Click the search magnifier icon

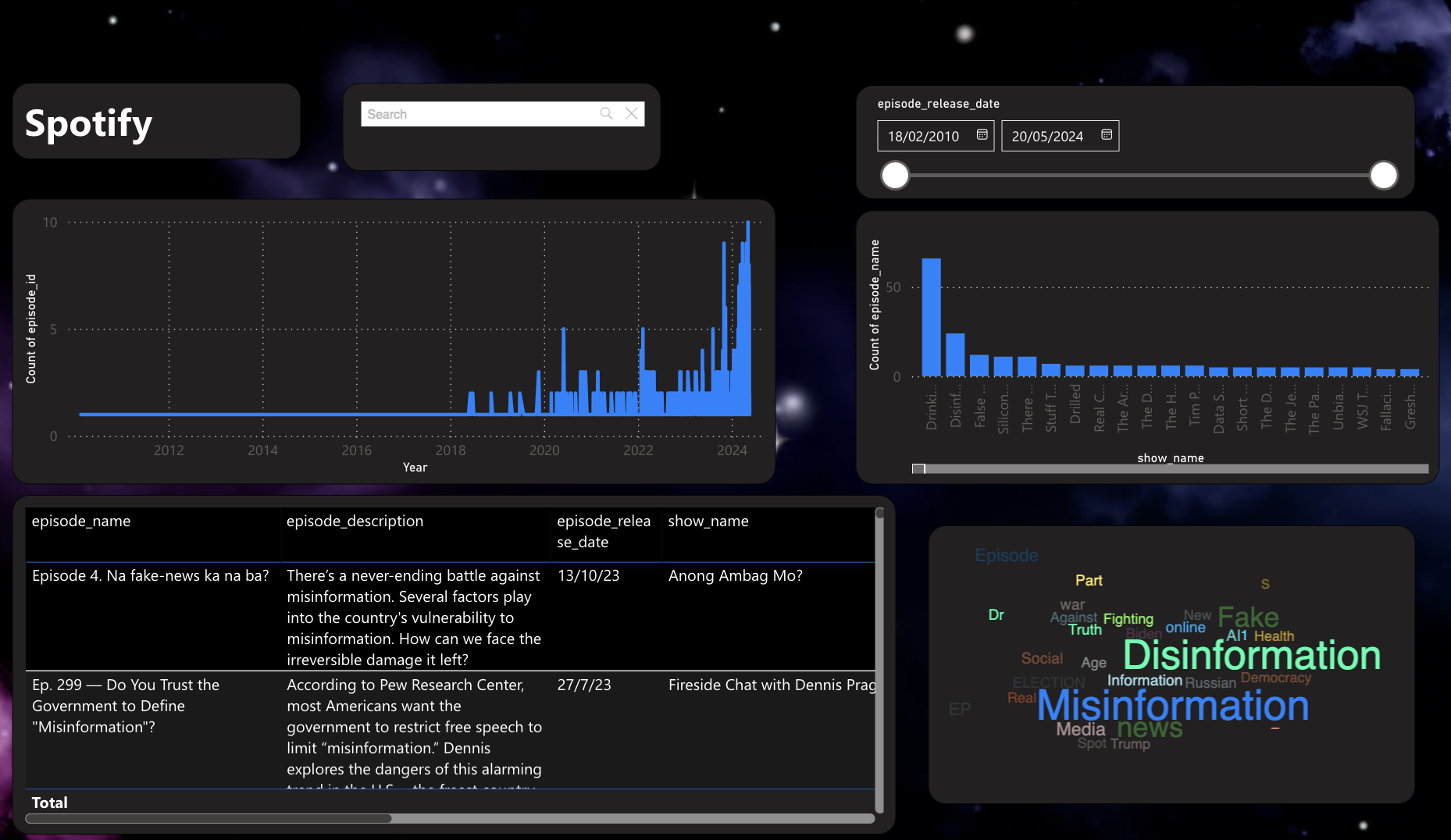606,114
